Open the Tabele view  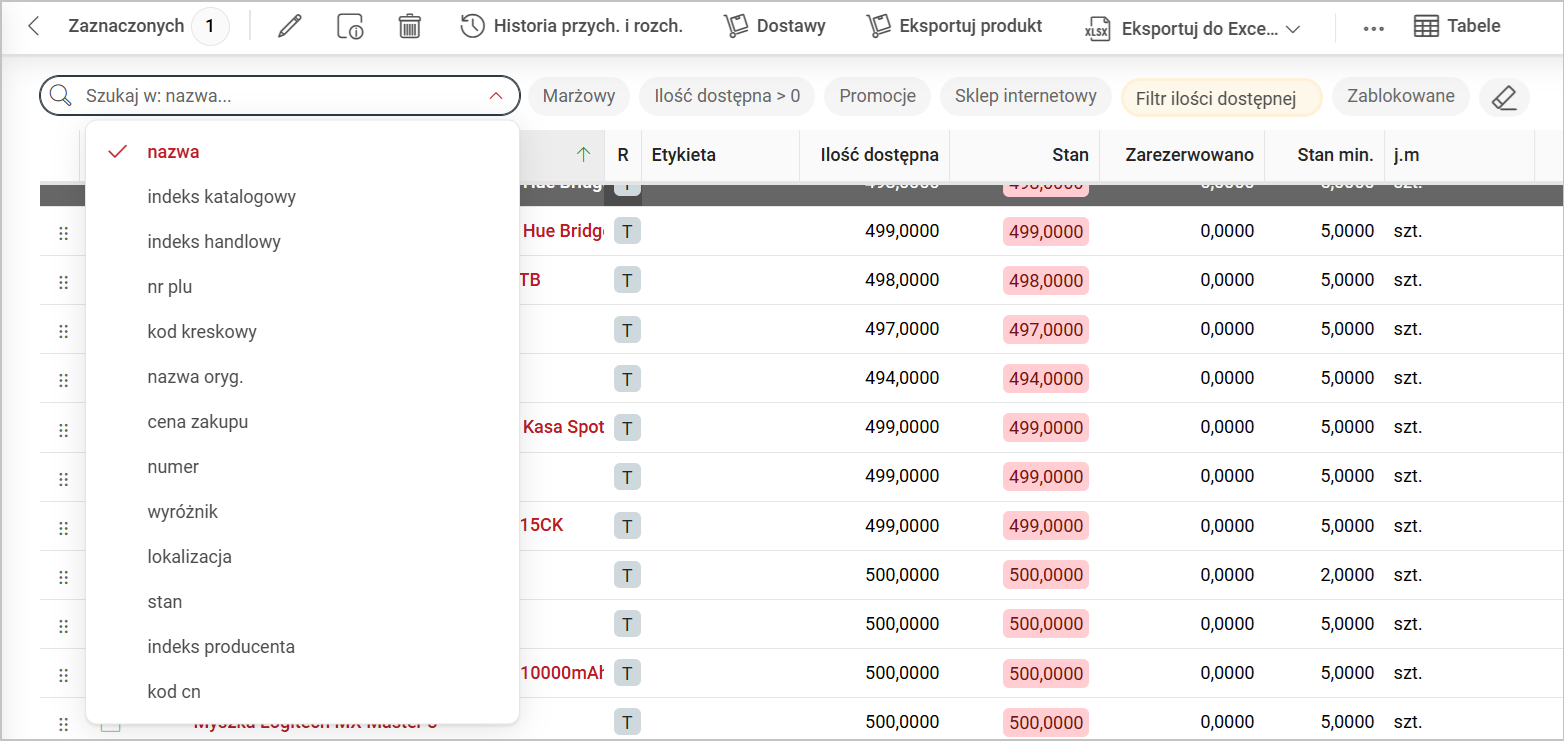[x=1457, y=27]
